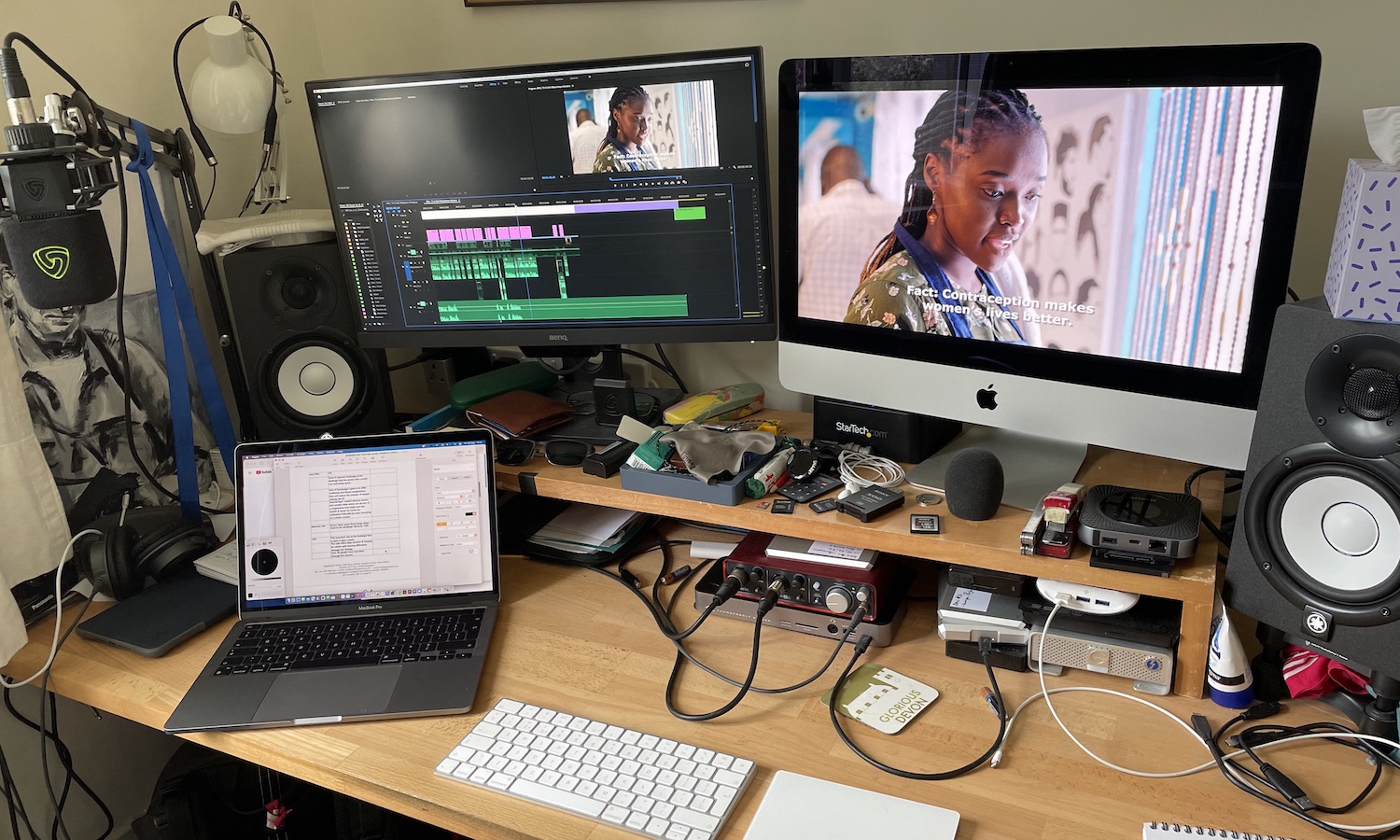Toggle the blue track target in Premiere's timeline header
The width and height of the screenshot is (1400, 840).
[408, 271]
